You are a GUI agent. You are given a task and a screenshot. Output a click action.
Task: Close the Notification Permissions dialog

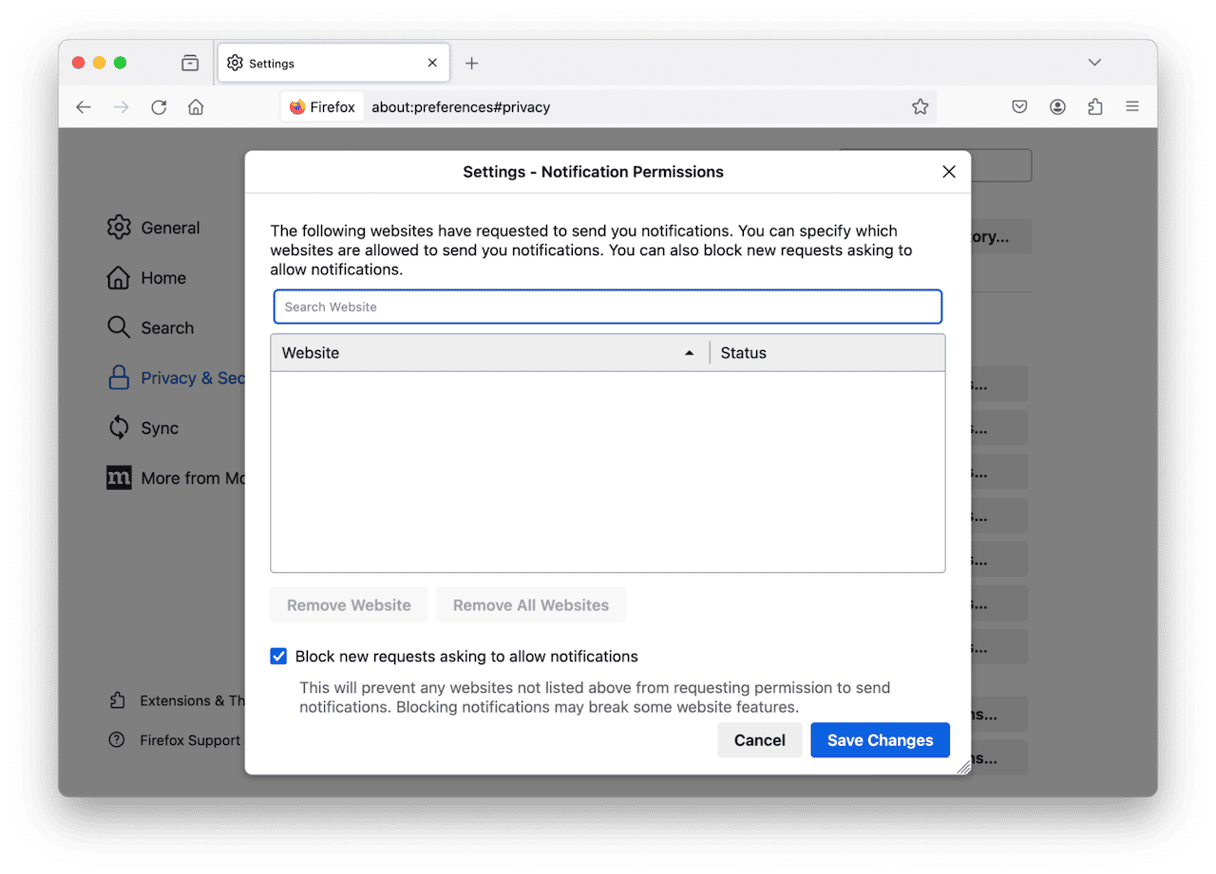[949, 172]
